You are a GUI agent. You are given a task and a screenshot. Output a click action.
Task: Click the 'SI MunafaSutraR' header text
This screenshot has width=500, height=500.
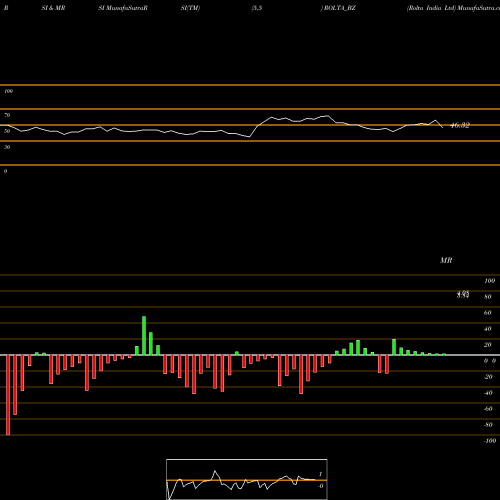pos(123,8)
